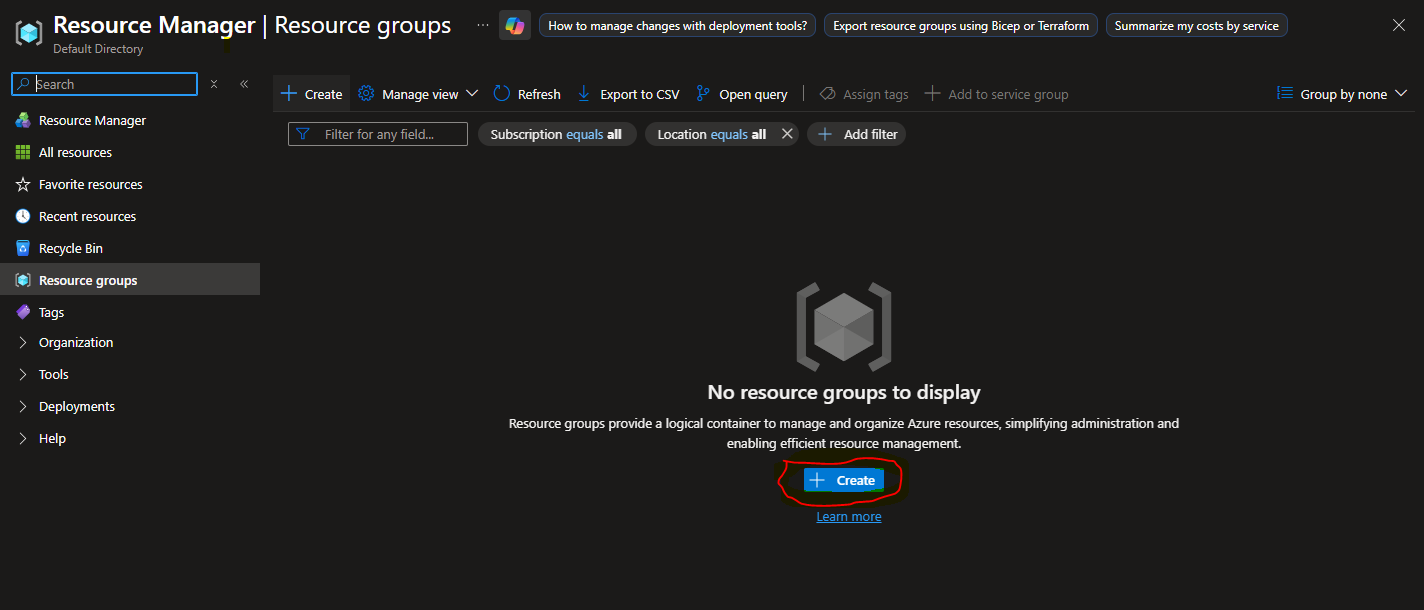Follow the Learn more link
The width and height of the screenshot is (1424, 610).
tap(849, 517)
